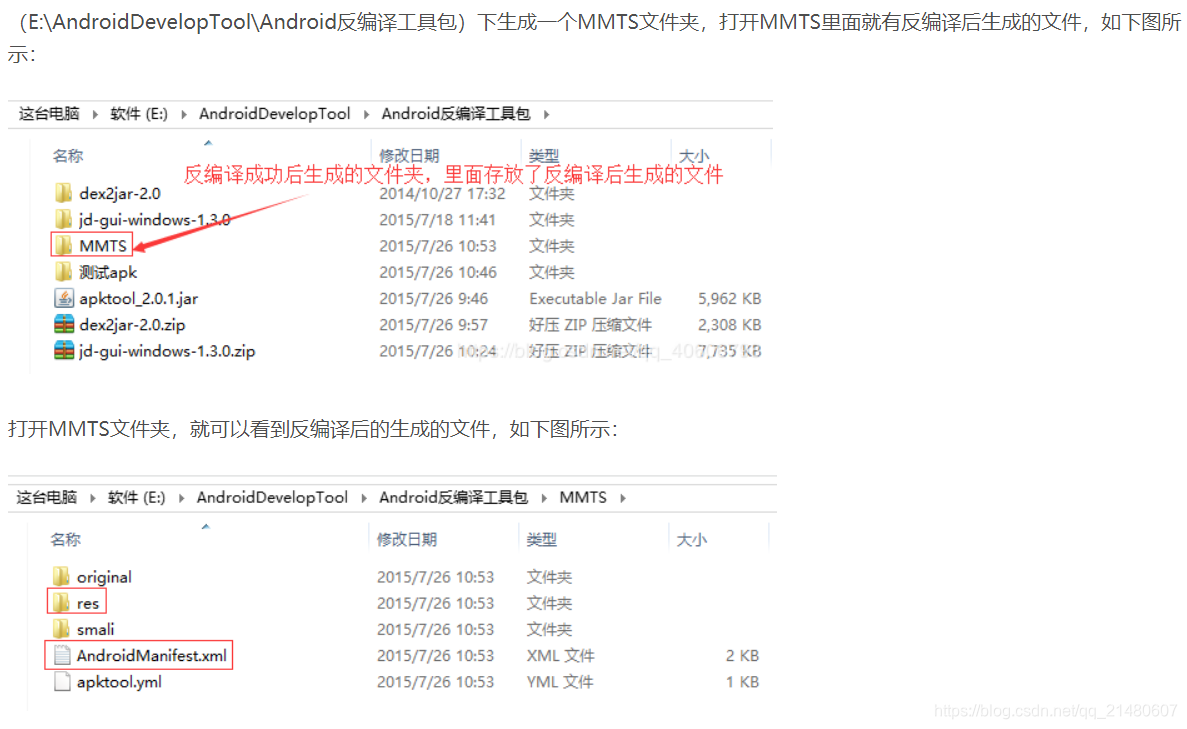This screenshot has width=1187, height=729.
Task: Sort by 名称 column in MMTS window
Action: tap(66, 540)
